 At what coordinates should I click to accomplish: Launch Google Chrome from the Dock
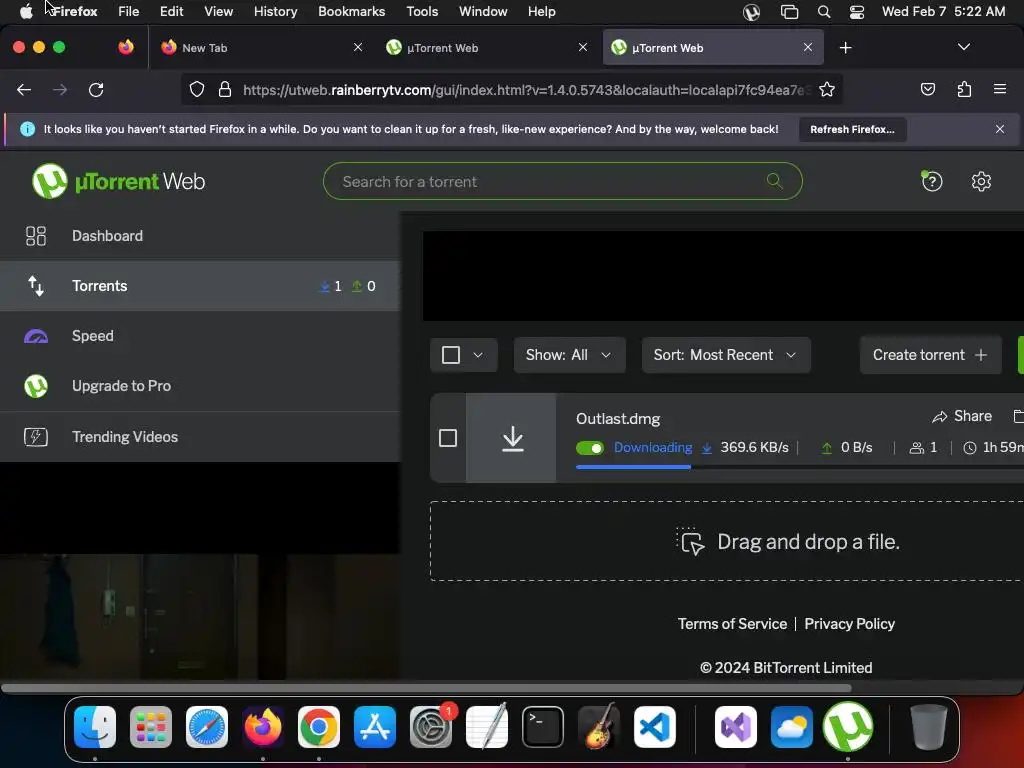tap(319, 726)
